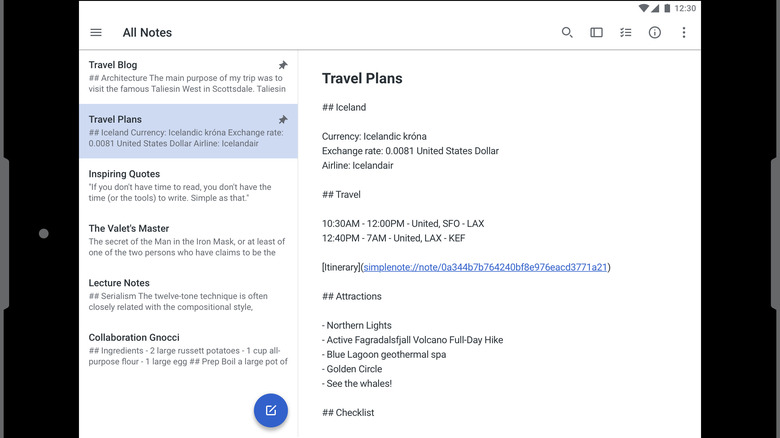The image size is (780, 438).
Task: Click the Fagradalsfjall Volcano Full-Day Hike item
Action: [x=412, y=340]
